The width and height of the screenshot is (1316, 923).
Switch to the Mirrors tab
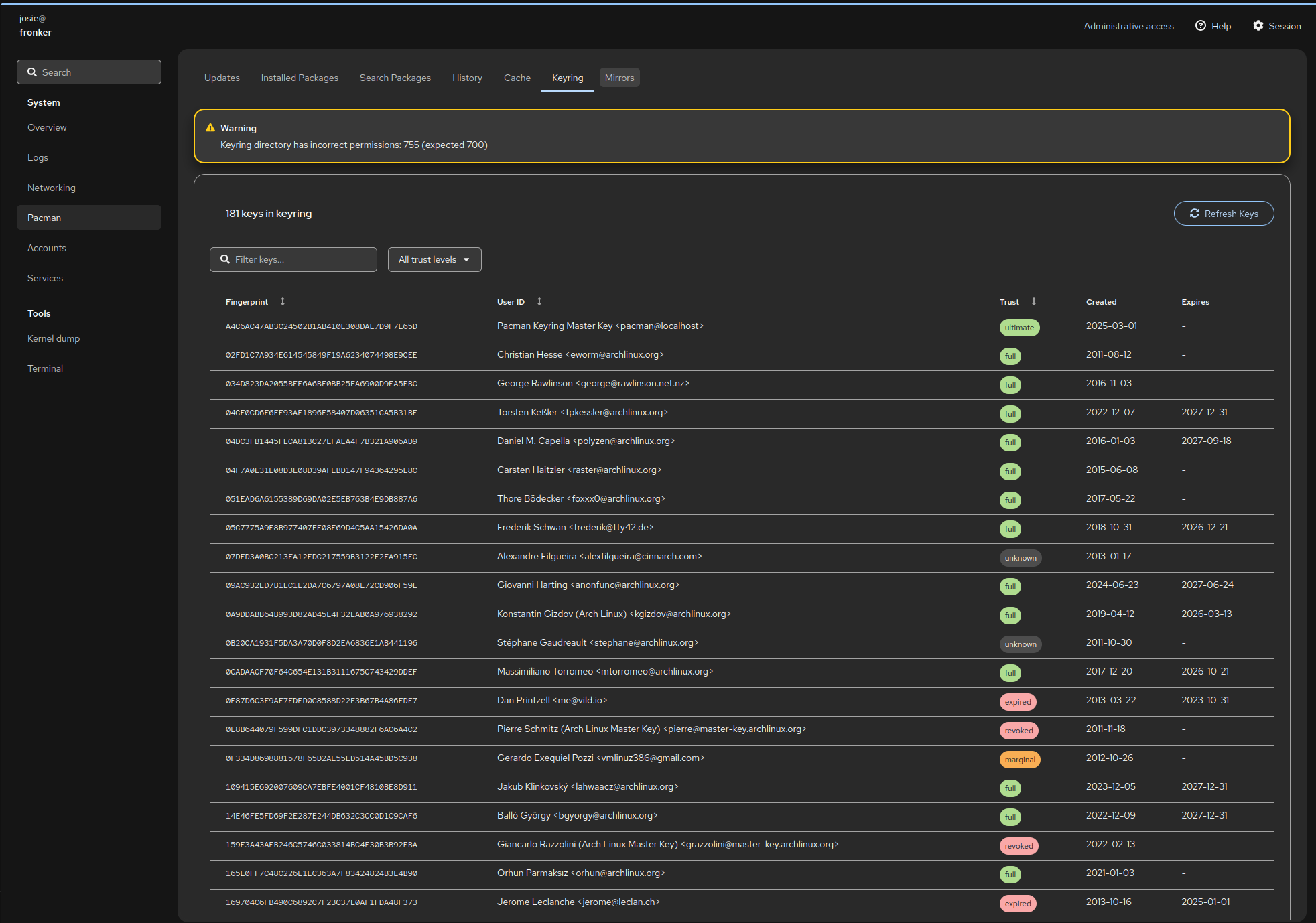[x=619, y=78]
